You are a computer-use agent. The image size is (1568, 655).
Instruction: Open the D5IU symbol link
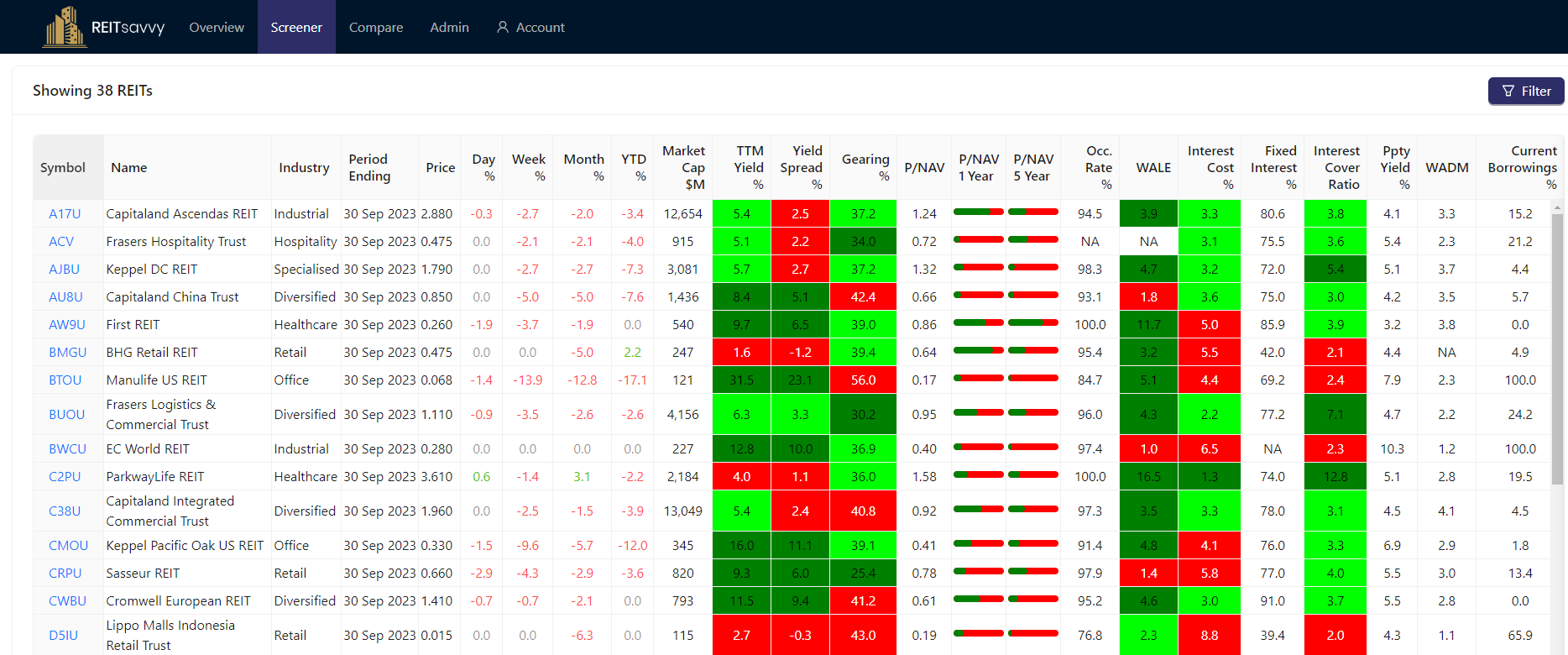[63, 636]
